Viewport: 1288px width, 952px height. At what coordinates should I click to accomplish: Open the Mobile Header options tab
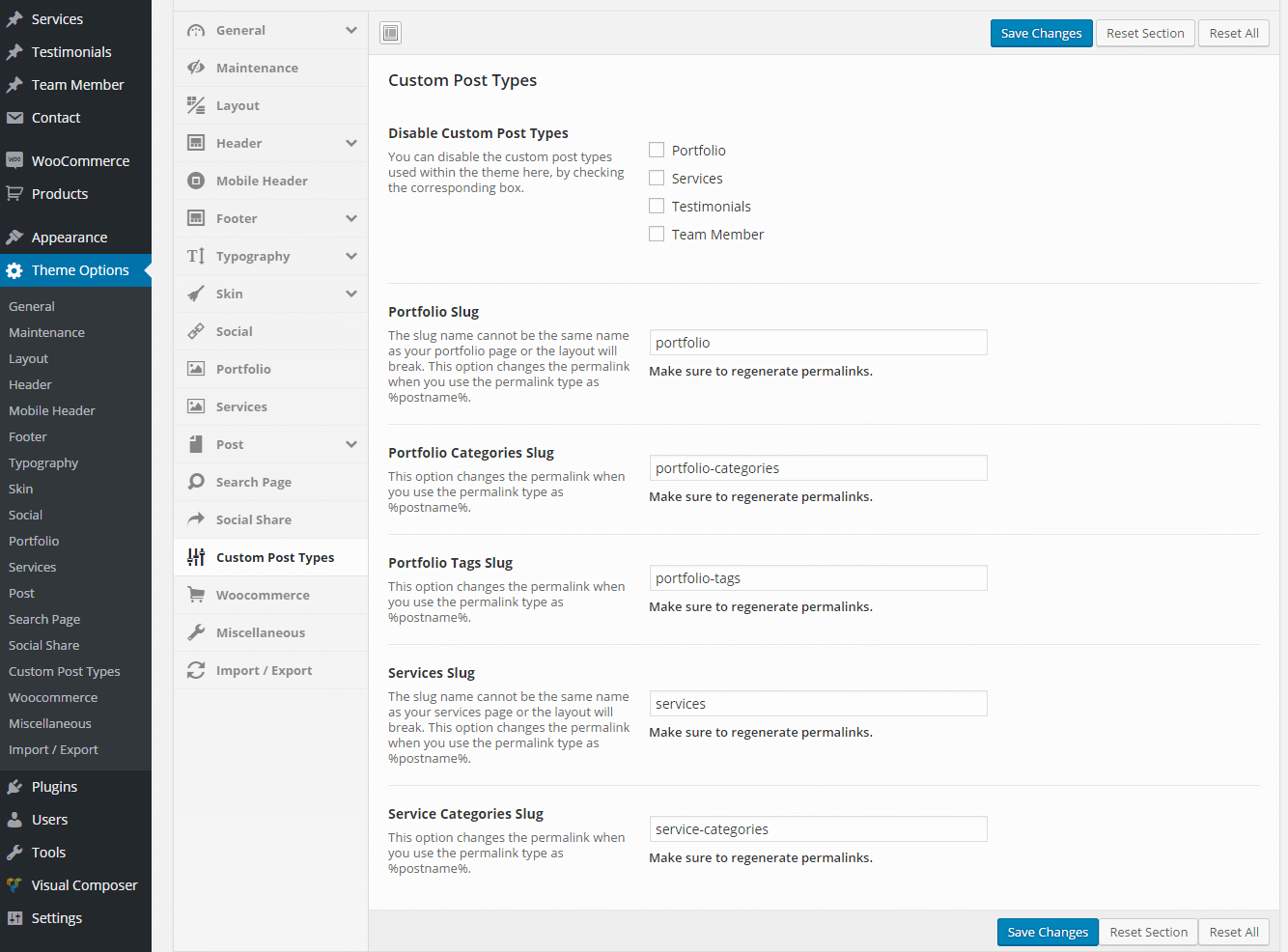tap(262, 181)
